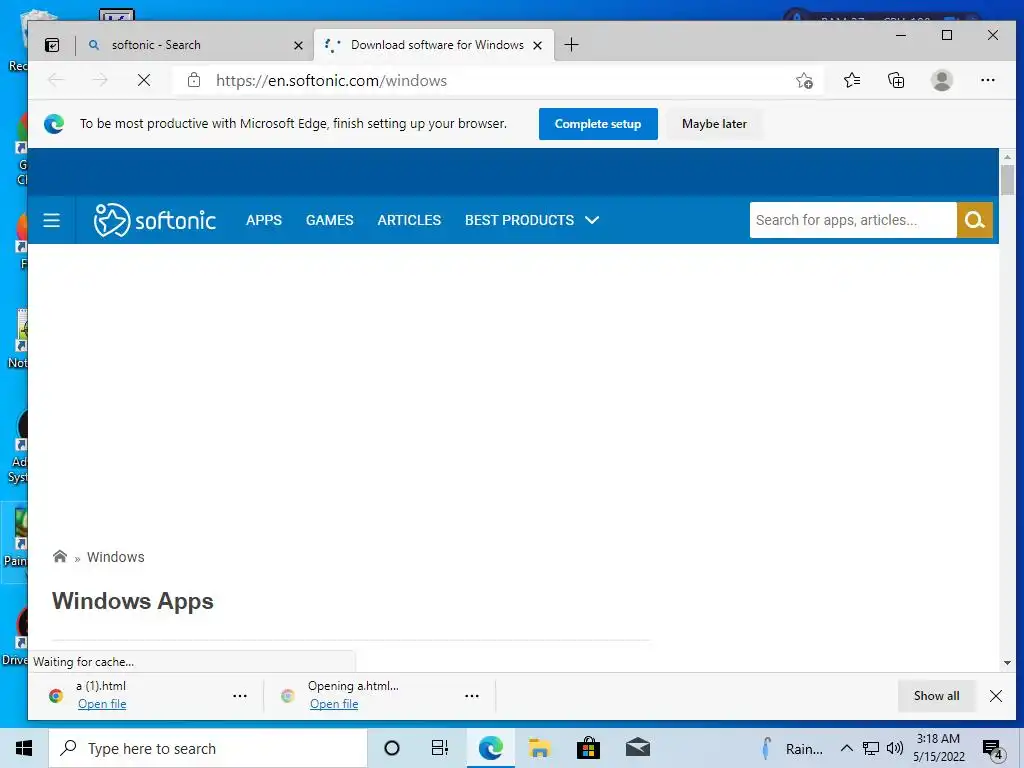Open the Edge profile avatar

click(941, 80)
